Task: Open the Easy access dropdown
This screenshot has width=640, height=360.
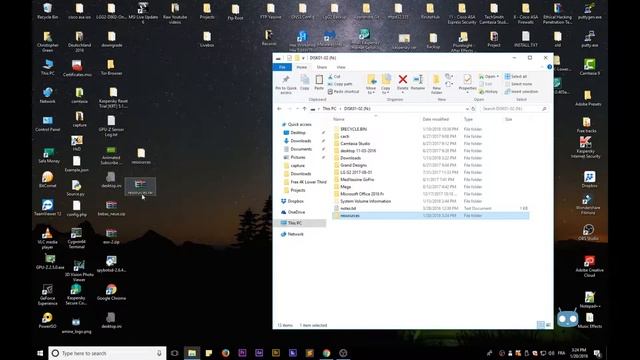Action: [449, 84]
